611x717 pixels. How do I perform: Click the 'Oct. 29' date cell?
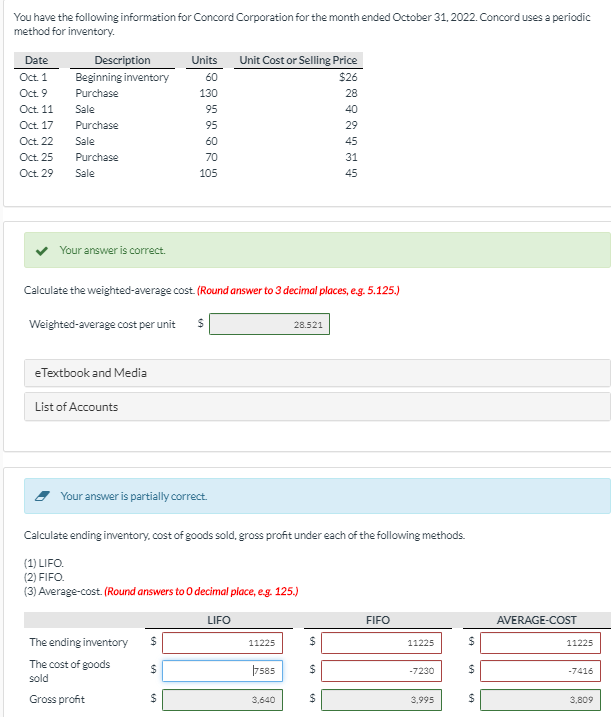coord(36,173)
